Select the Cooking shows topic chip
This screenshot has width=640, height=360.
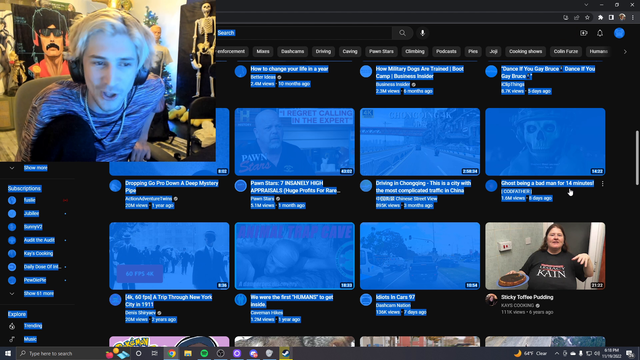point(525,51)
